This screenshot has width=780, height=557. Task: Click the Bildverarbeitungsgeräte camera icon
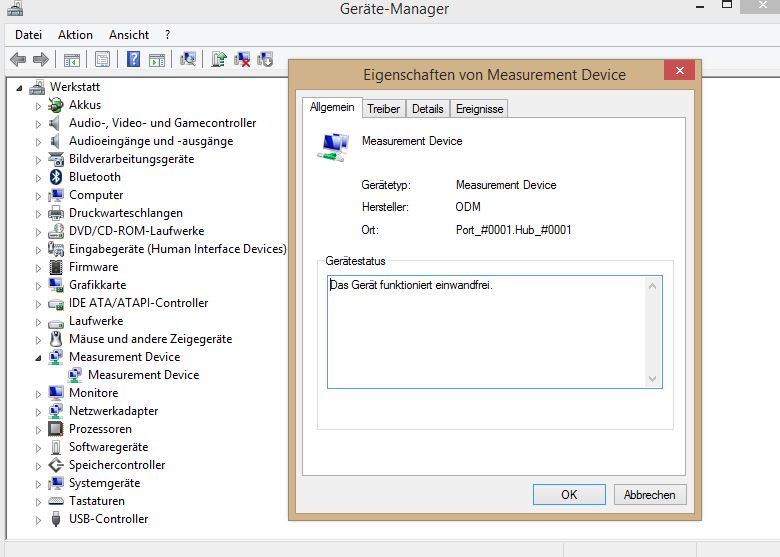(56, 159)
